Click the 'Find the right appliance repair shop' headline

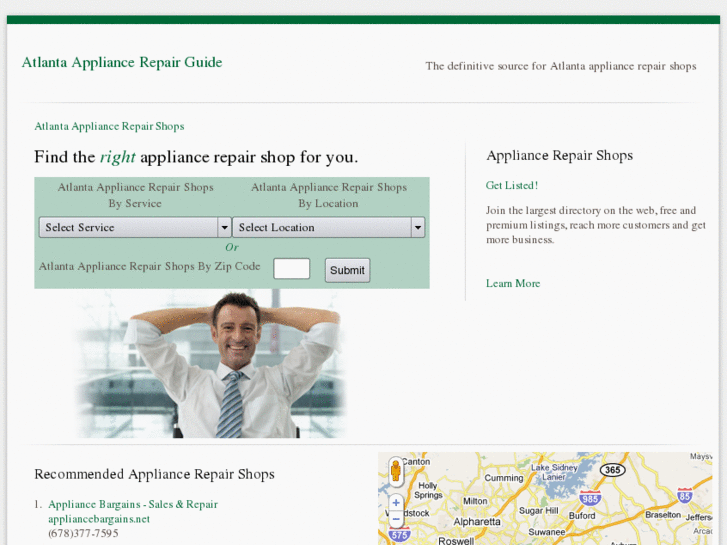196,157
